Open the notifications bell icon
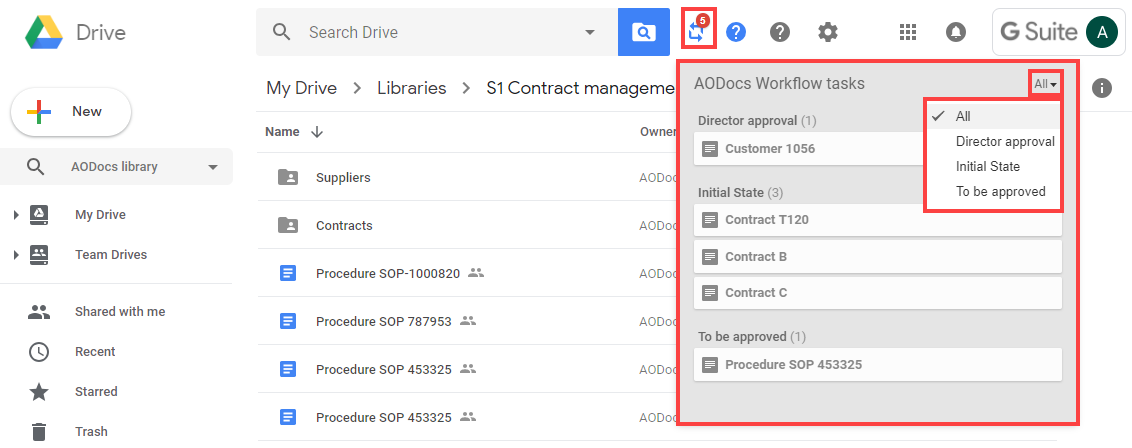Image resolution: width=1132 pixels, height=448 pixels. pos(956,32)
